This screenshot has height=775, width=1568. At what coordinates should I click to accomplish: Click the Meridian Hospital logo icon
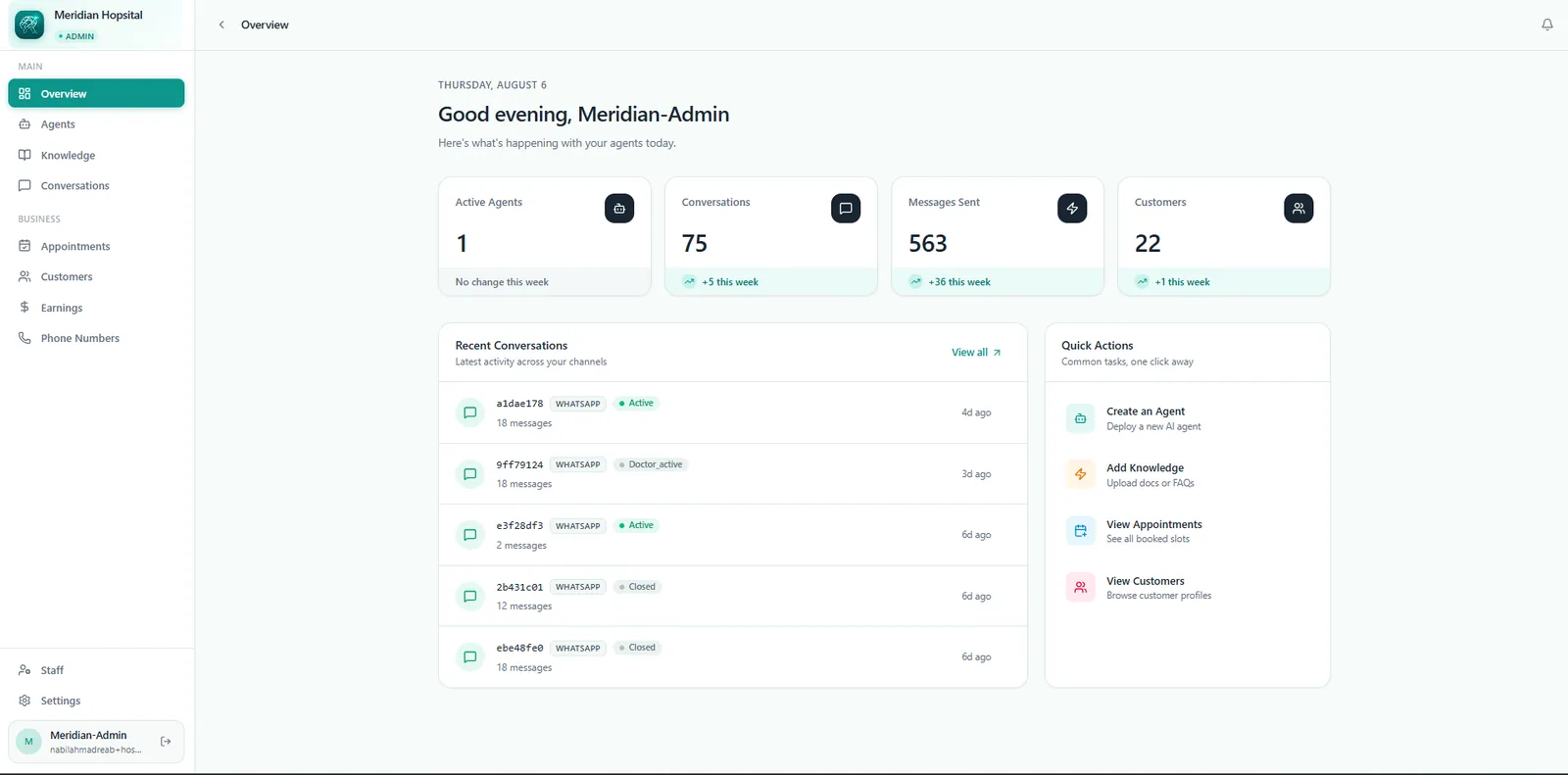coord(29,24)
